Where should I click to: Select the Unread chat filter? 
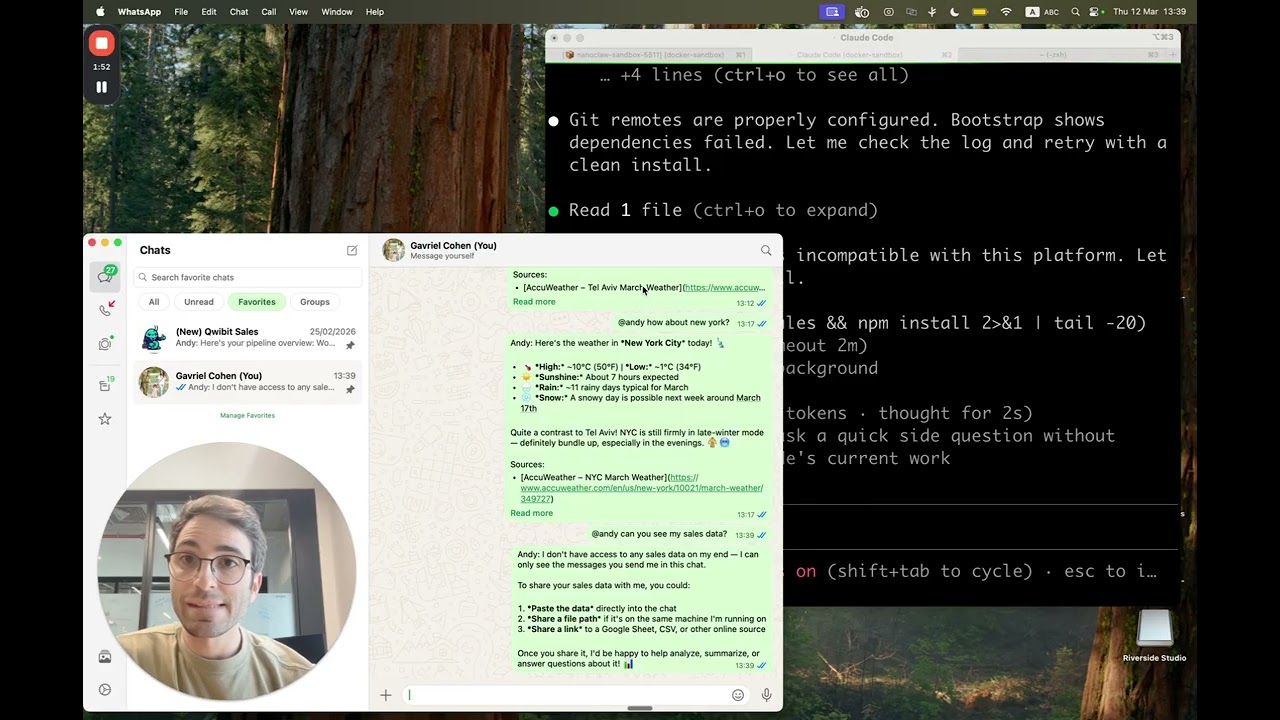pyautogui.click(x=199, y=301)
